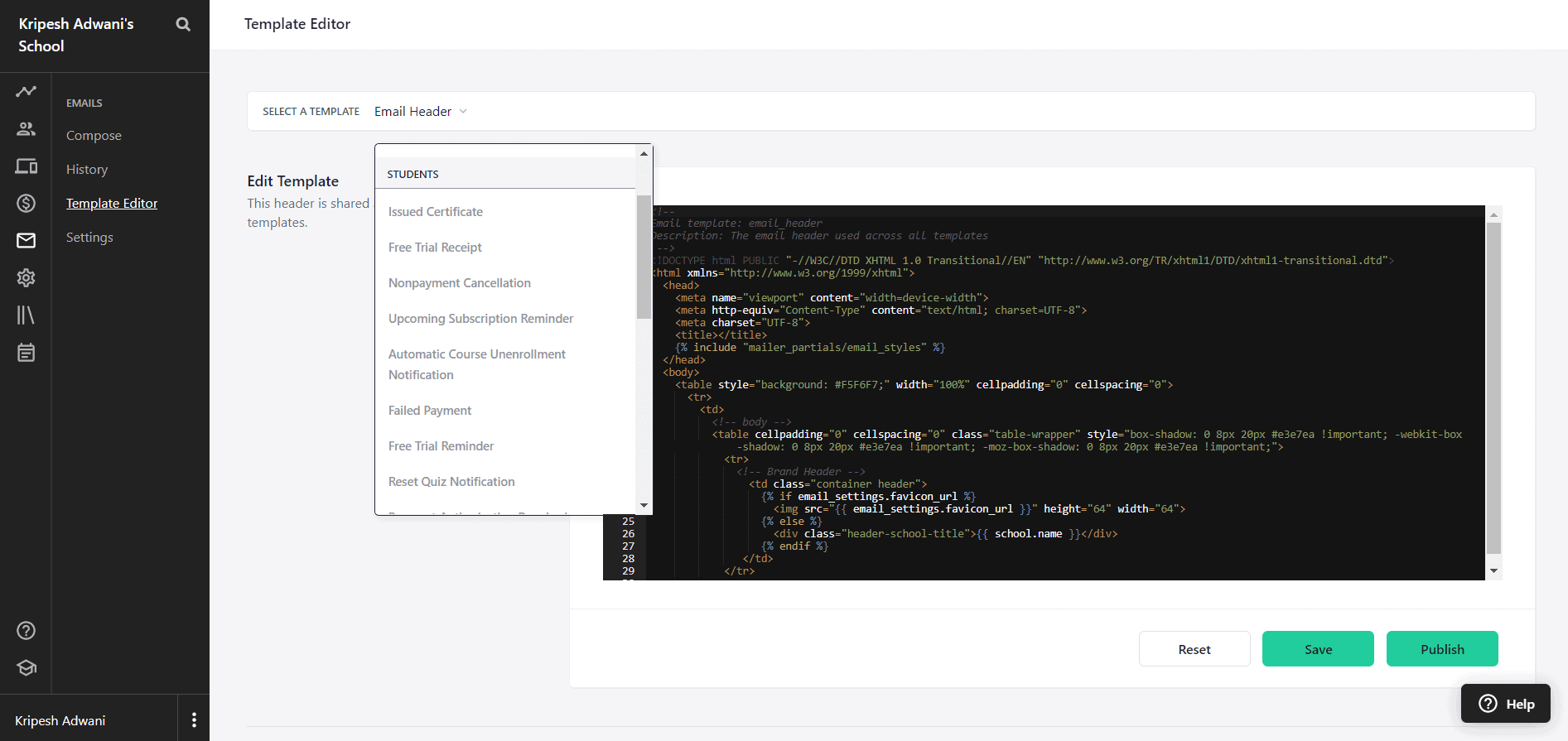Image resolution: width=1568 pixels, height=741 pixels.
Task: Open the Site devices icon
Action: [26, 166]
